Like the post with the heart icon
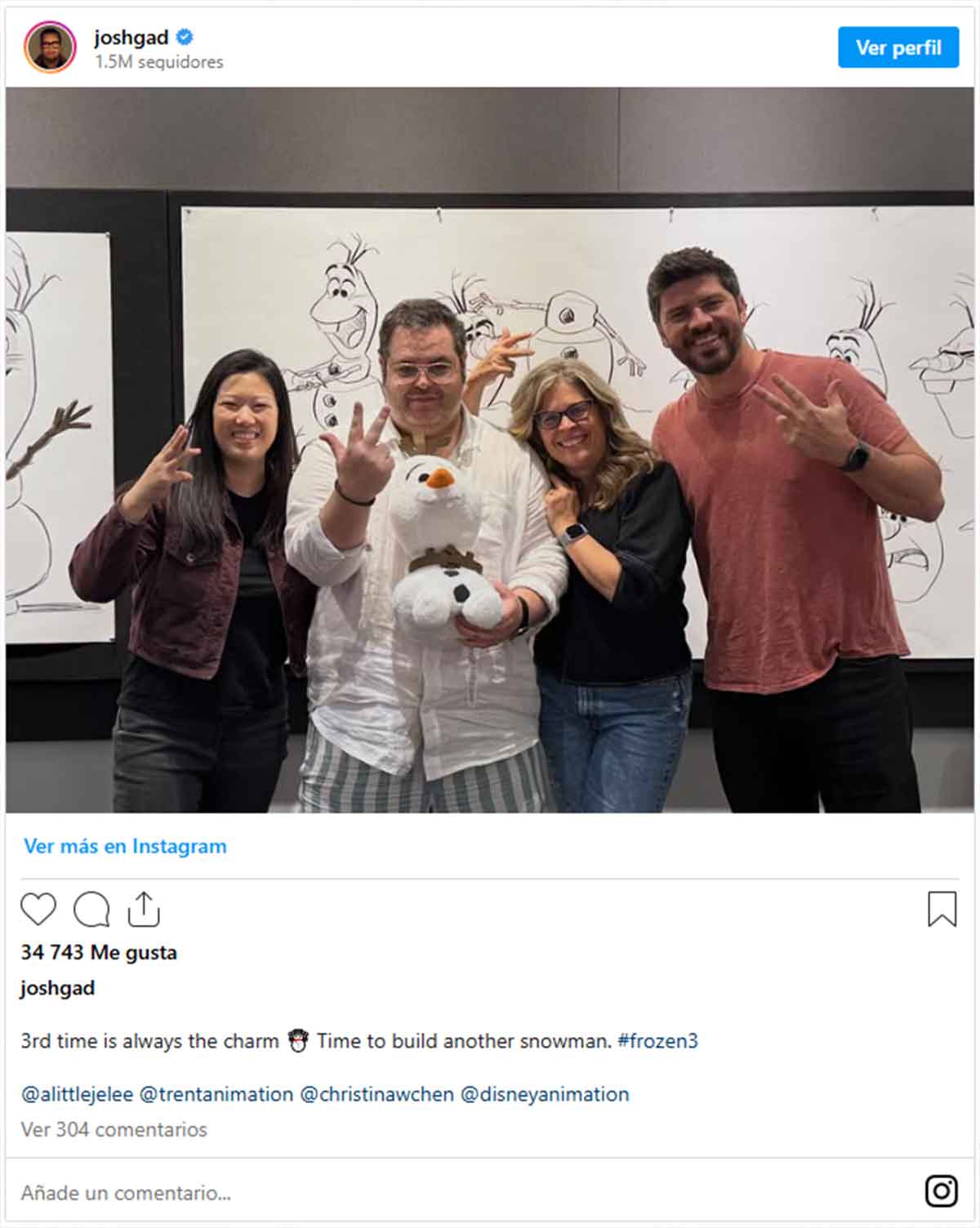980x1228 pixels. 38,910
